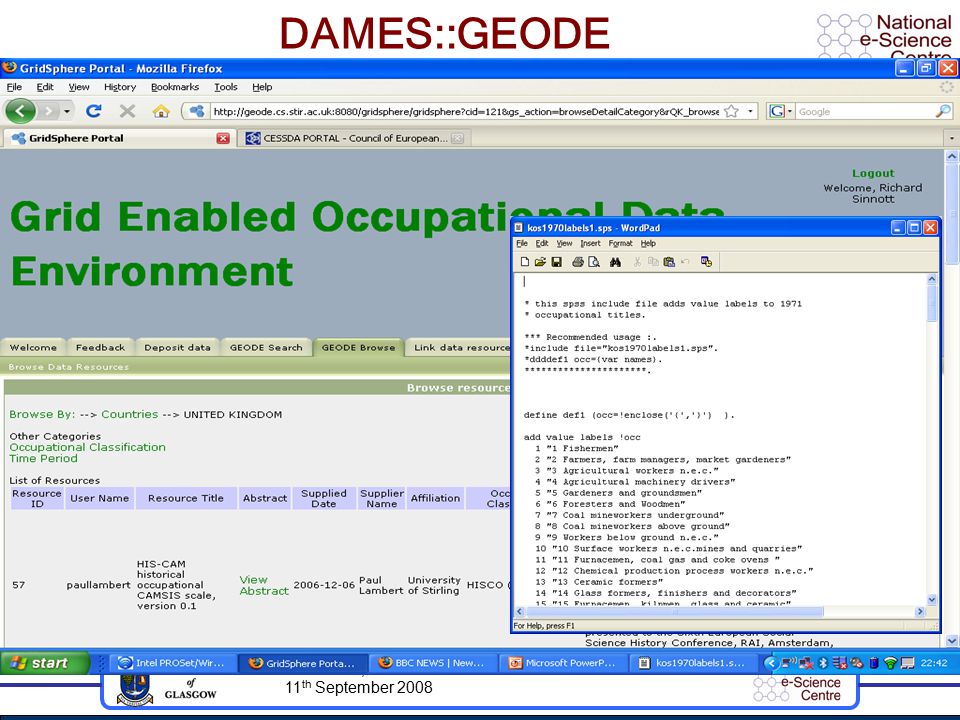Open the Deposit data tab
Image resolution: width=960 pixels, height=720 pixels.
click(x=178, y=347)
